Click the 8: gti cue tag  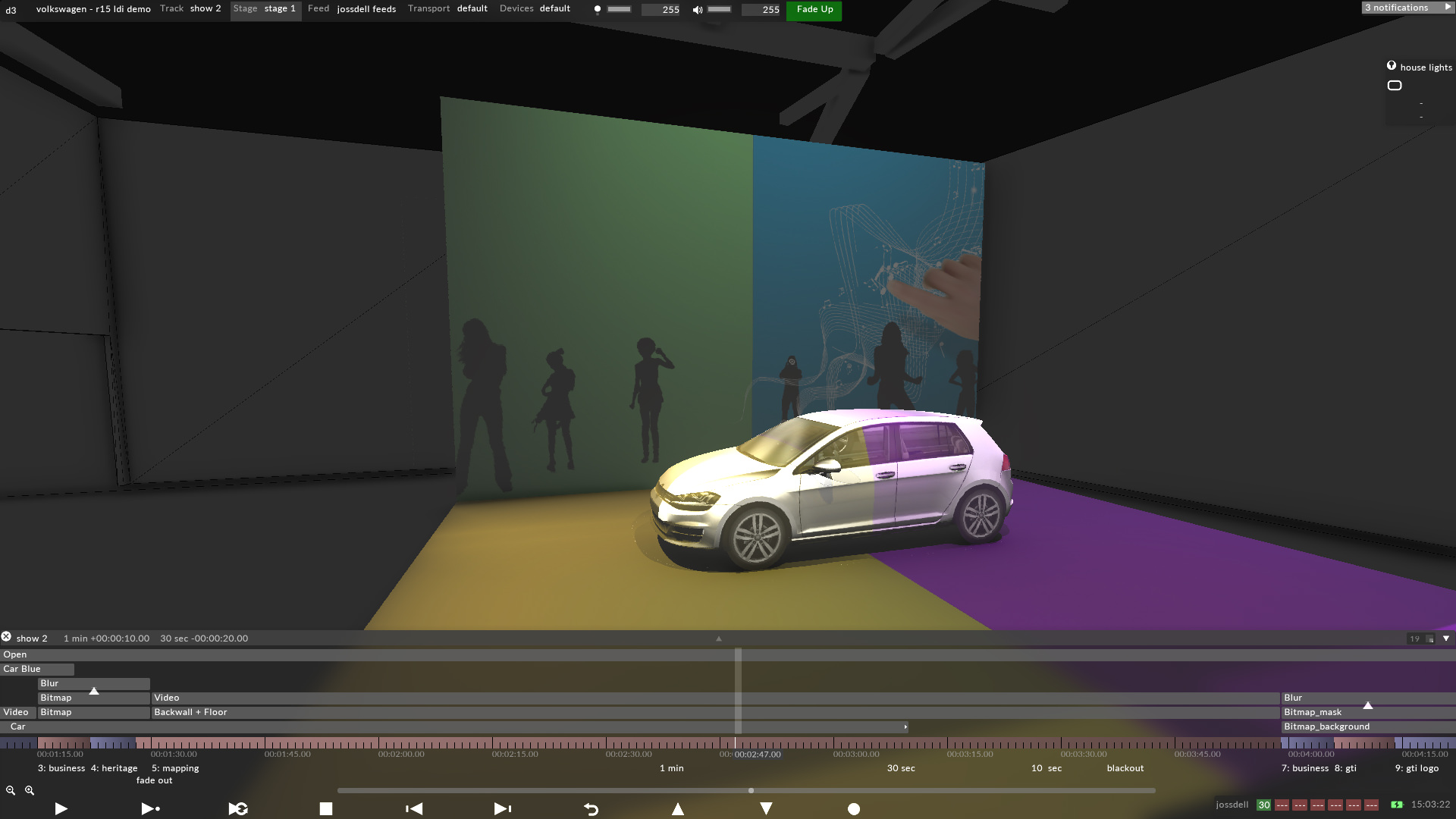(1345, 768)
